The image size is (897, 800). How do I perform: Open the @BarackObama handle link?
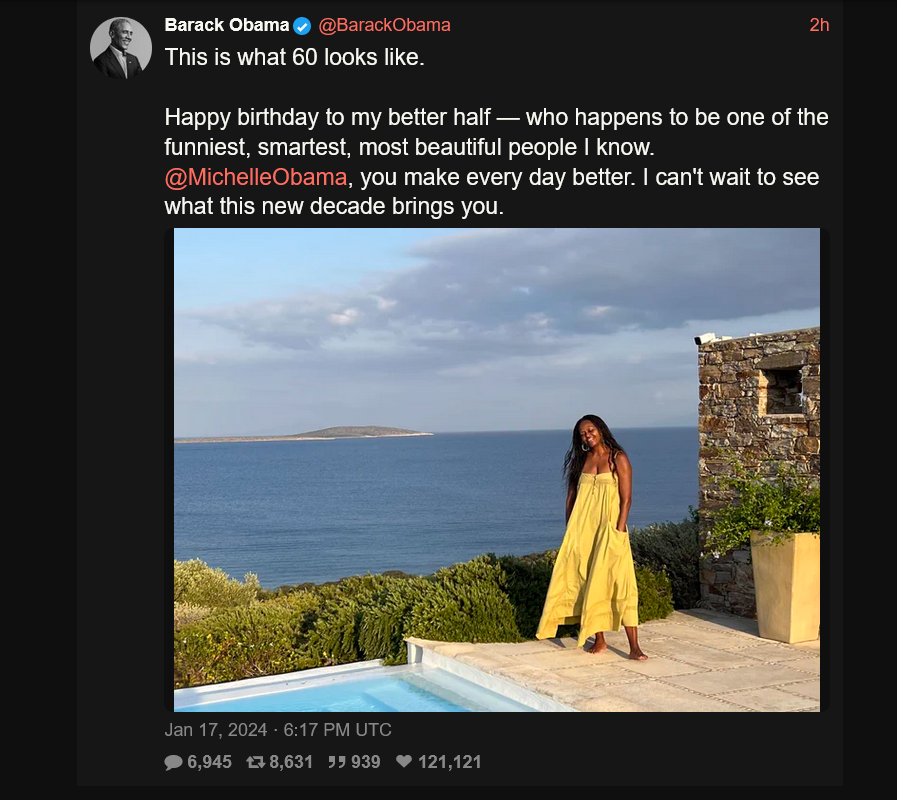tap(384, 25)
